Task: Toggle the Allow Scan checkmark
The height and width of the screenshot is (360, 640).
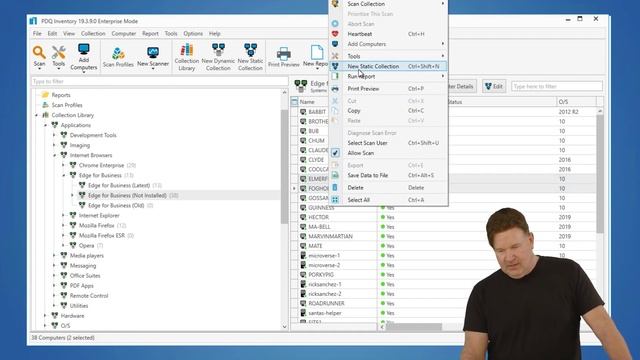Action: [x=335, y=153]
